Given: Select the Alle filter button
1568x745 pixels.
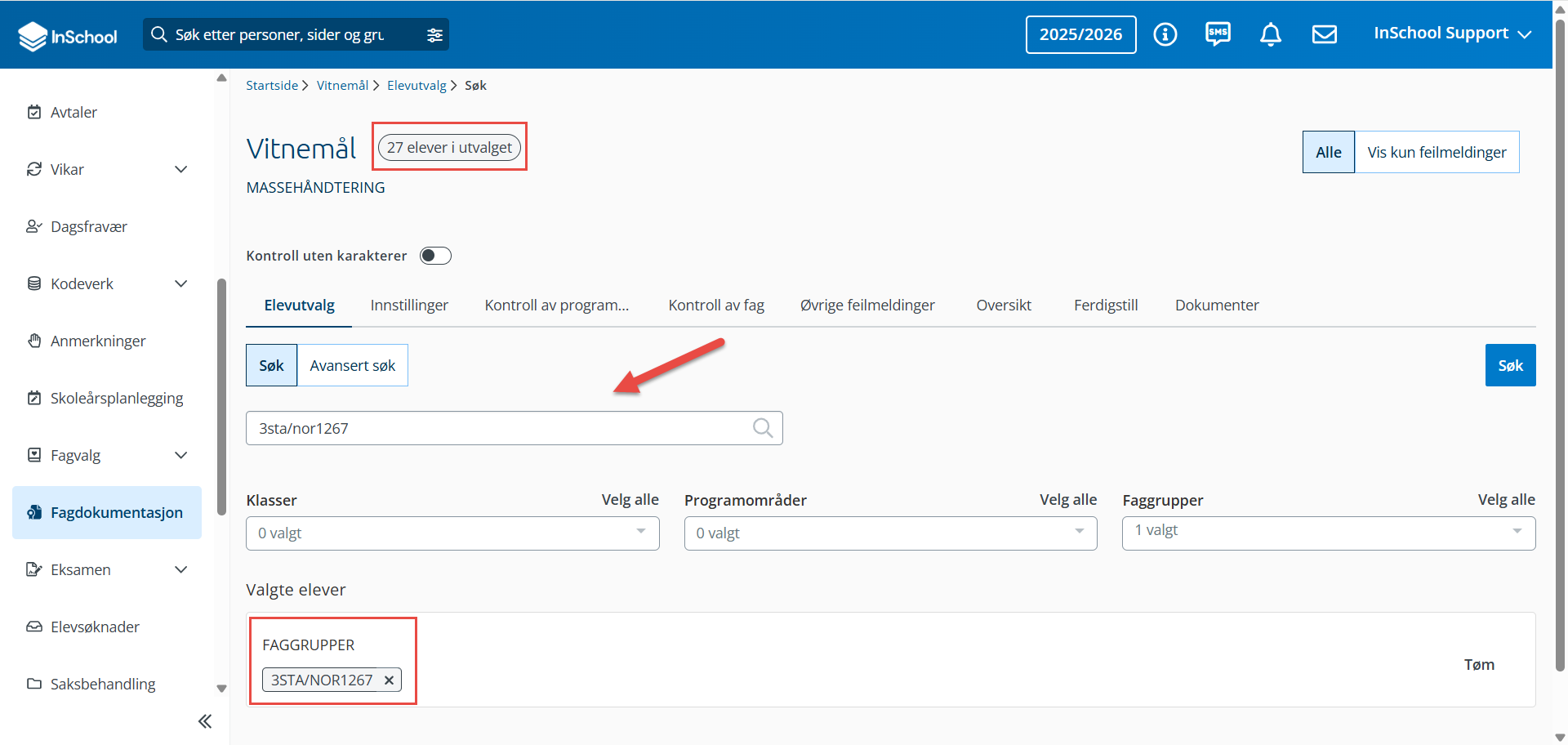Looking at the screenshot, I should click(1329, 152).
